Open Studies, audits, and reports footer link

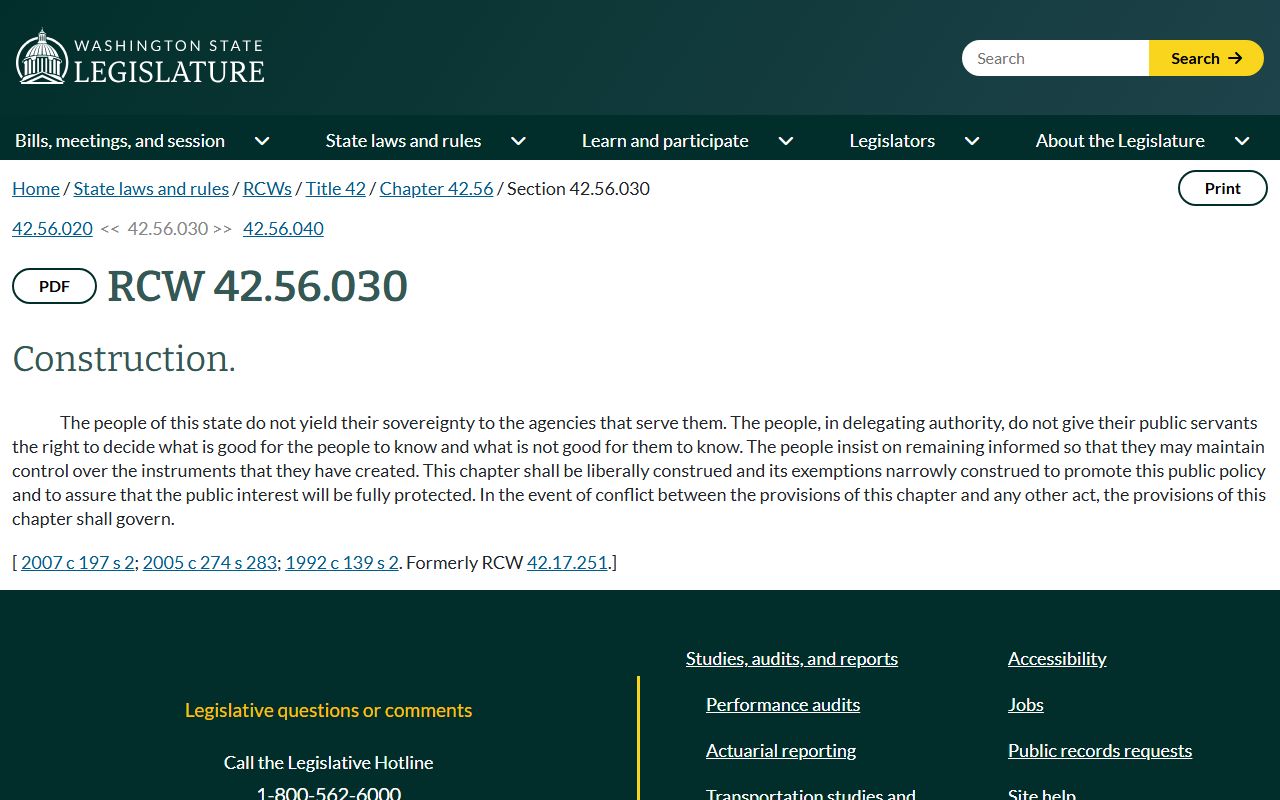pos(792,658)
